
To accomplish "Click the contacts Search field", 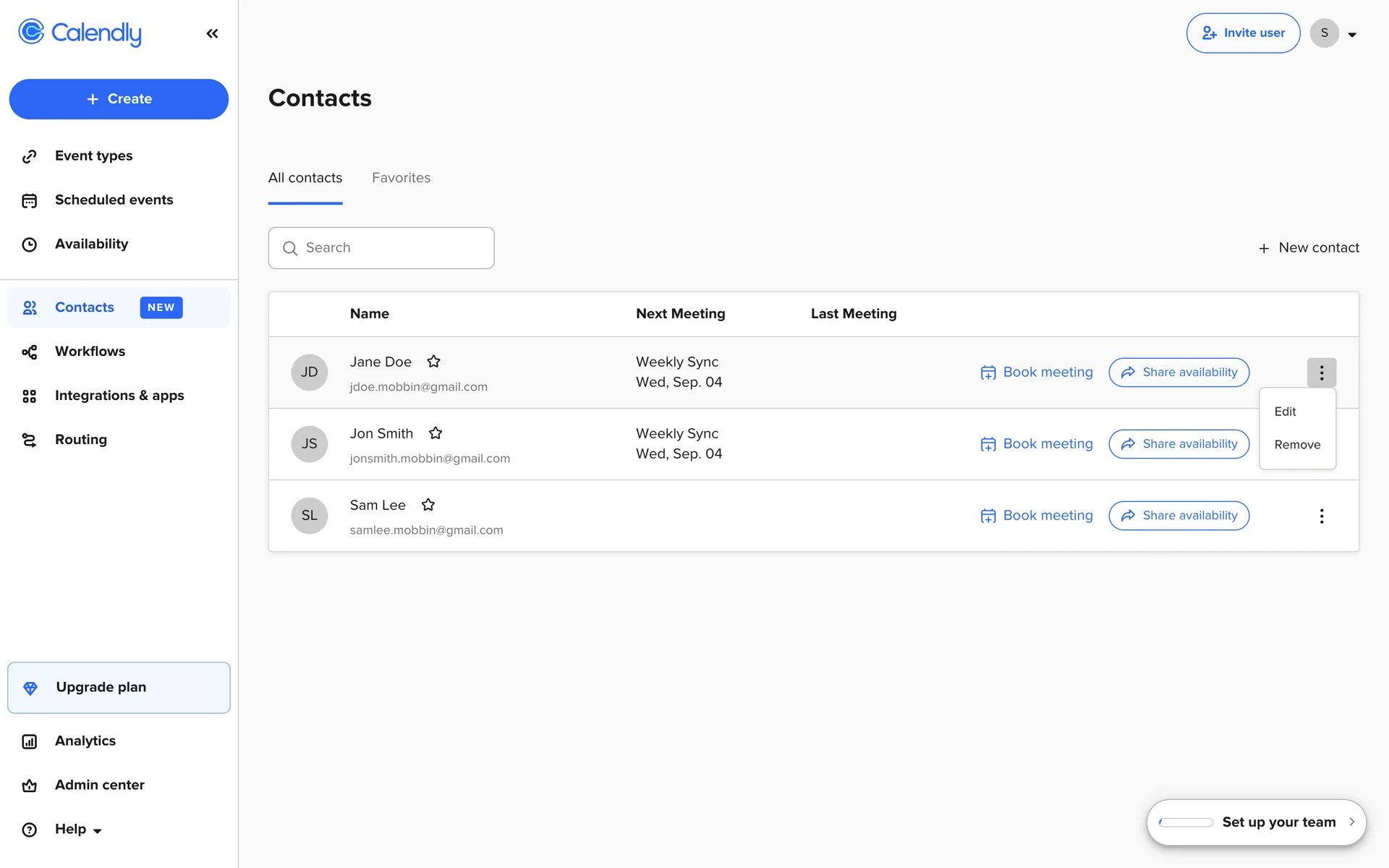I will pyautogui.click(x=381, y=248).
